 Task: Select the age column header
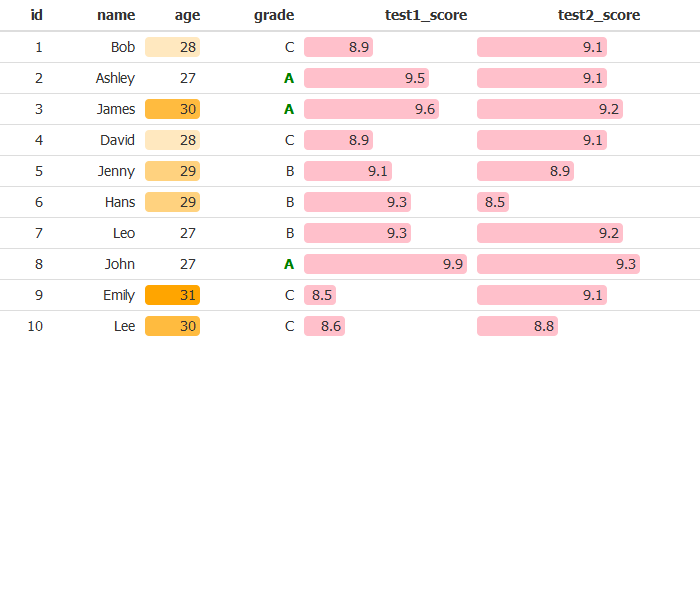pos(187,15)
